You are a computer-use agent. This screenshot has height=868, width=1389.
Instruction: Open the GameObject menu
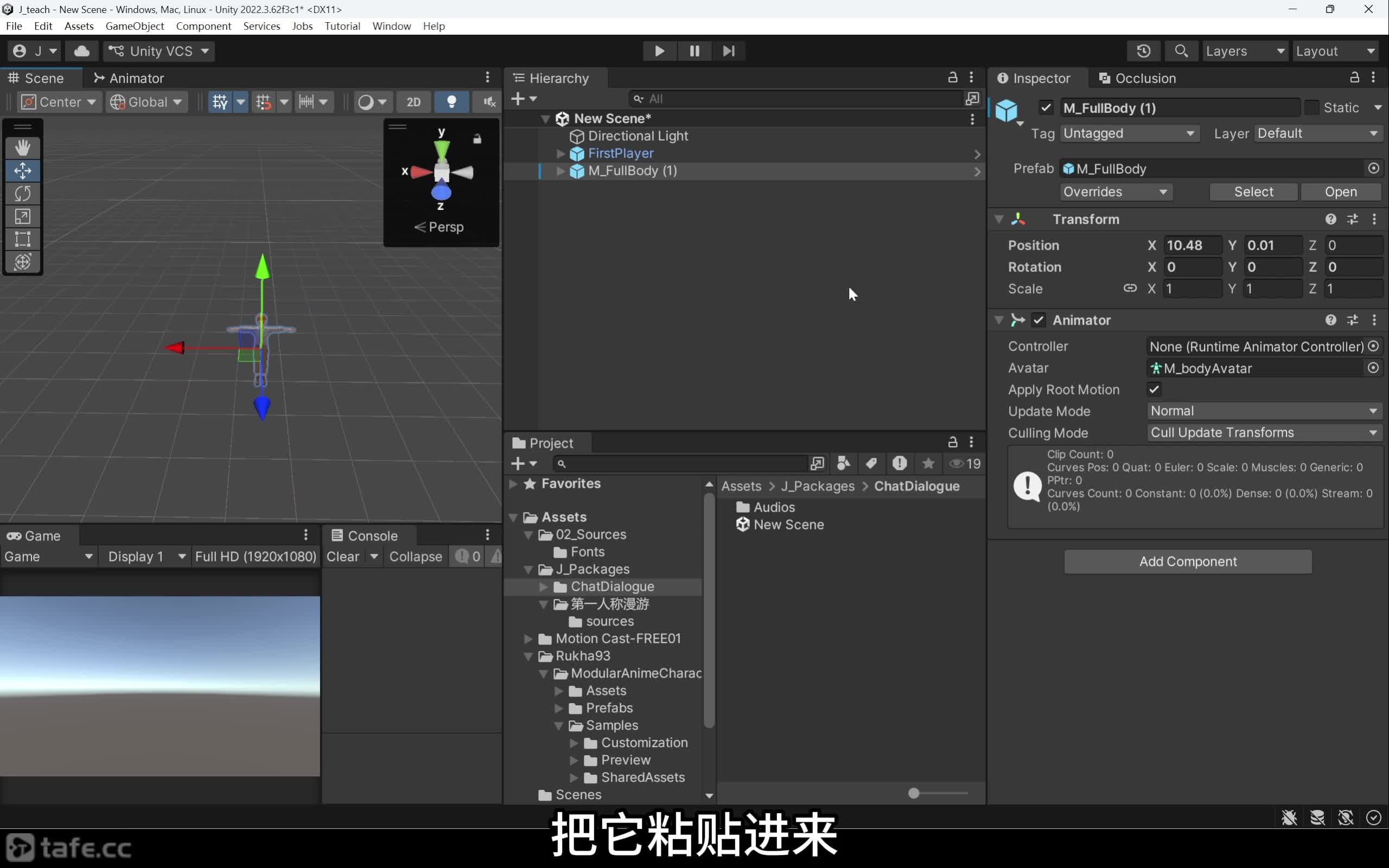point(135,26)
